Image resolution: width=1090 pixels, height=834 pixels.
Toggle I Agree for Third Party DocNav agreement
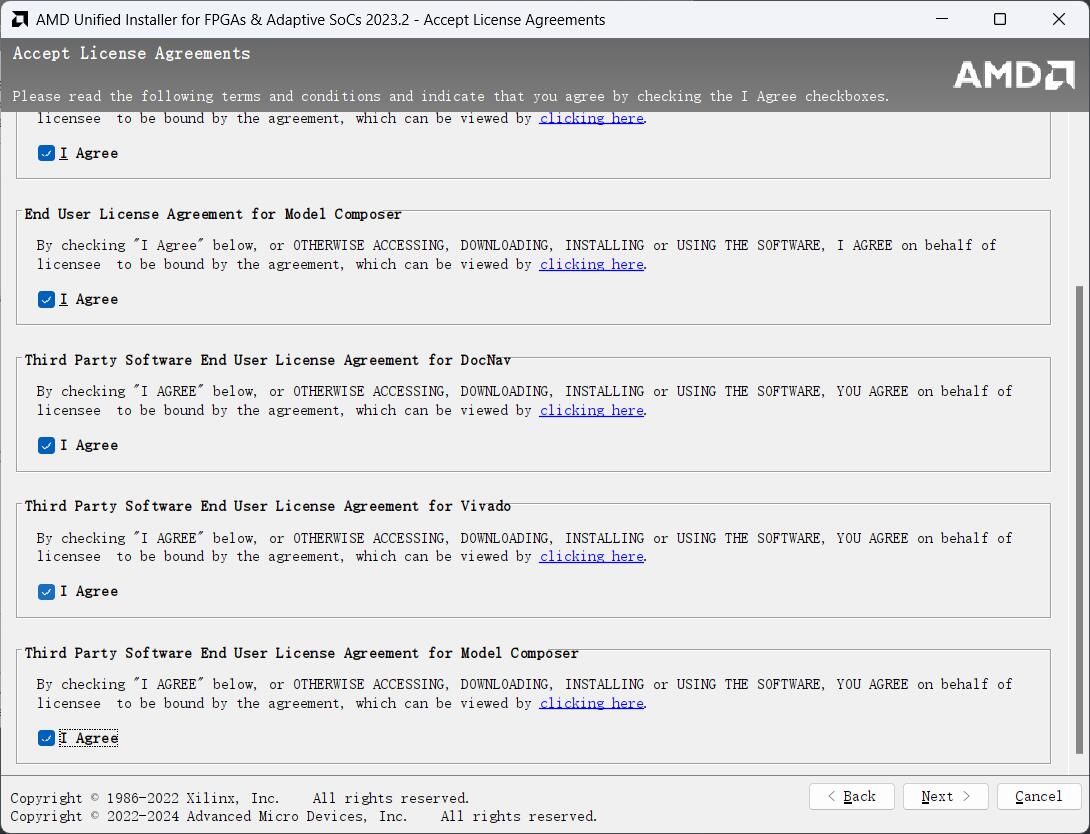(x=46, y=445)
